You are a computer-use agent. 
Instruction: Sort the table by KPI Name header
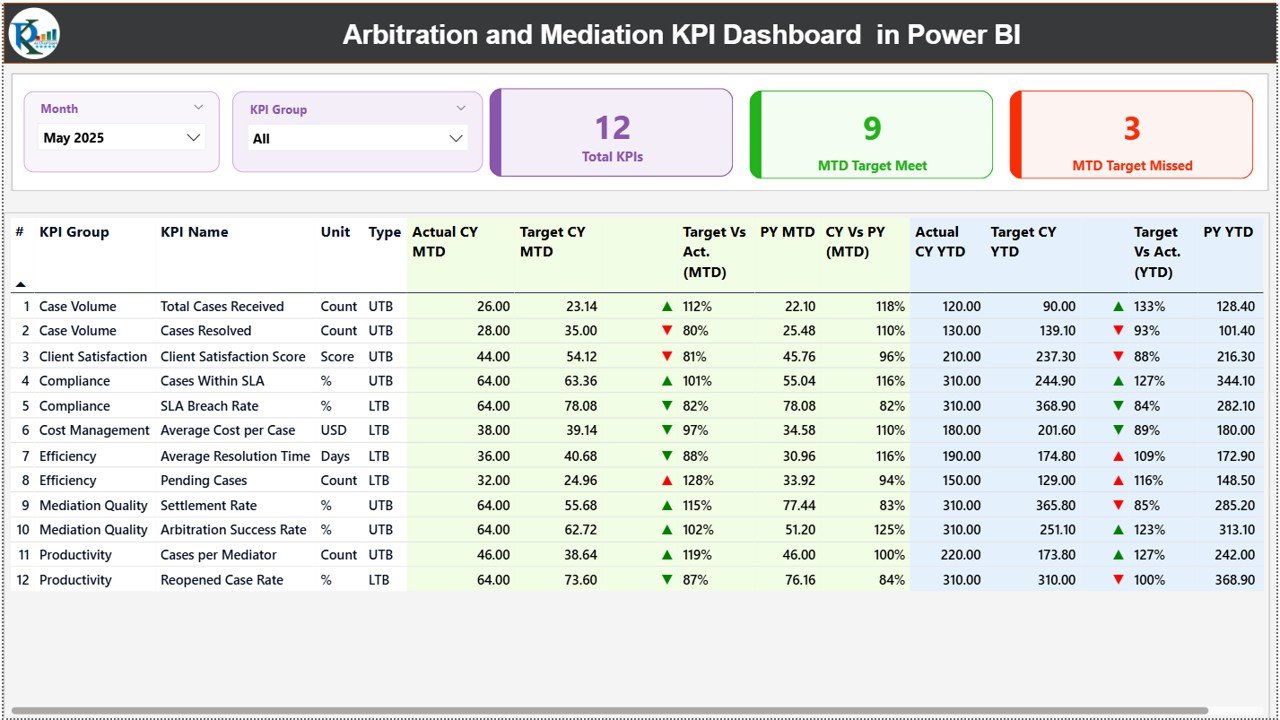point(193,231)
